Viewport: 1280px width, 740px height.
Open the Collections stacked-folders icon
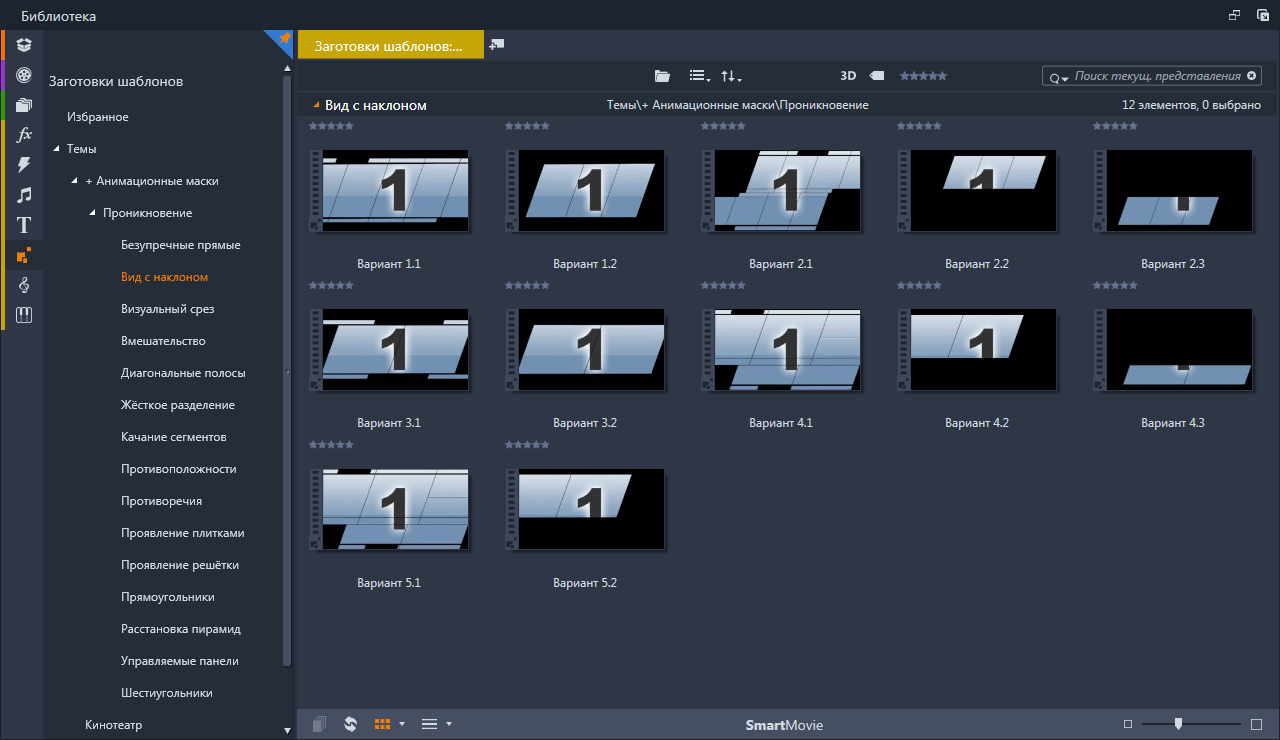(24, 105)
